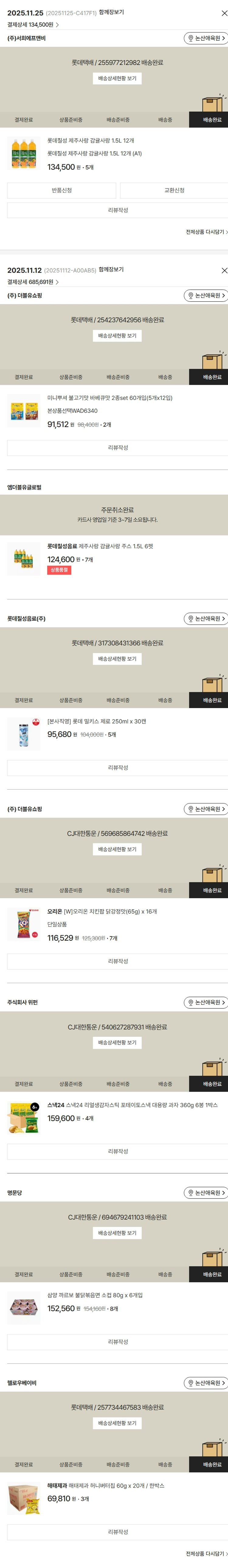Image resolution: width=228 pixels, height=1568 pixels.
Task: Select the 상품준비중 step for the 밀키스 제로 order
Action: 71,700
